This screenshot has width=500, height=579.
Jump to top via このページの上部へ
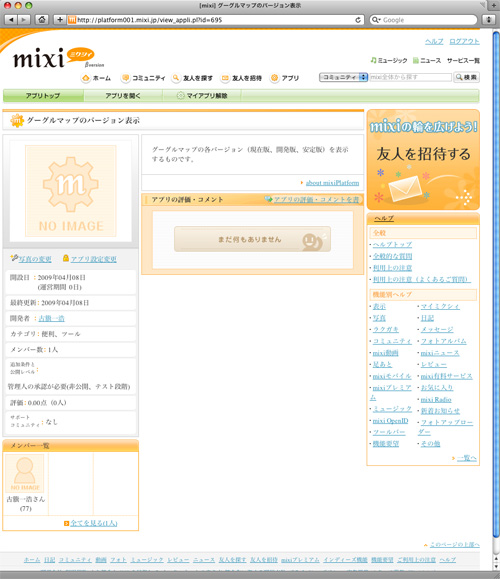[455, 544]
